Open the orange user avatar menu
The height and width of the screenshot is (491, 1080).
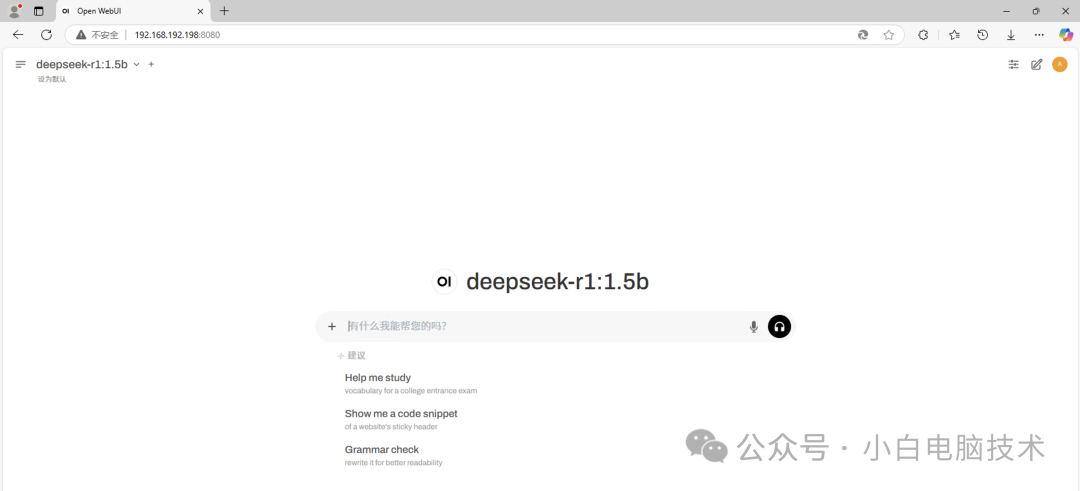[1060, 64]
